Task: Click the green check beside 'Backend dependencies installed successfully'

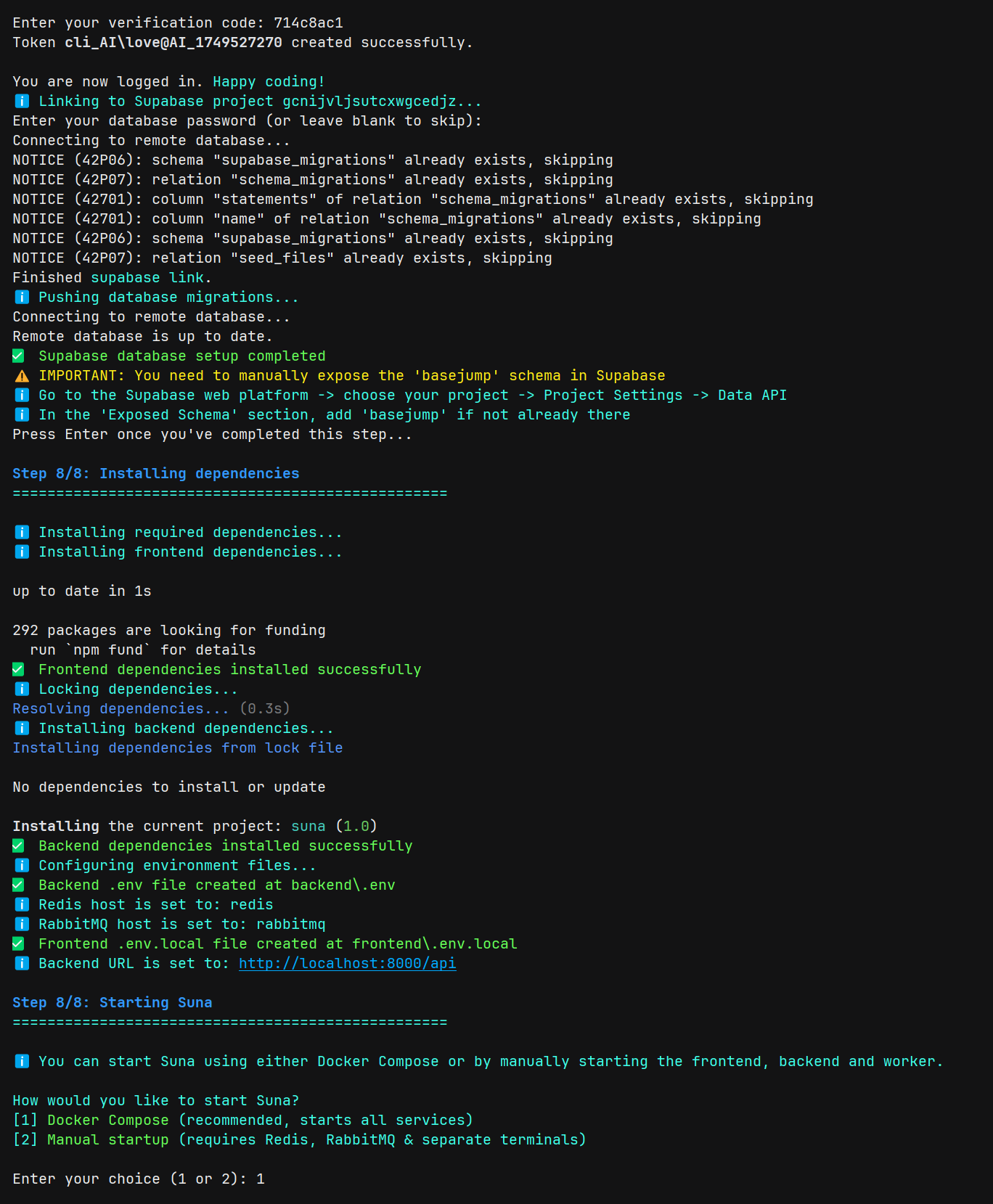Action: pos(19,845)
